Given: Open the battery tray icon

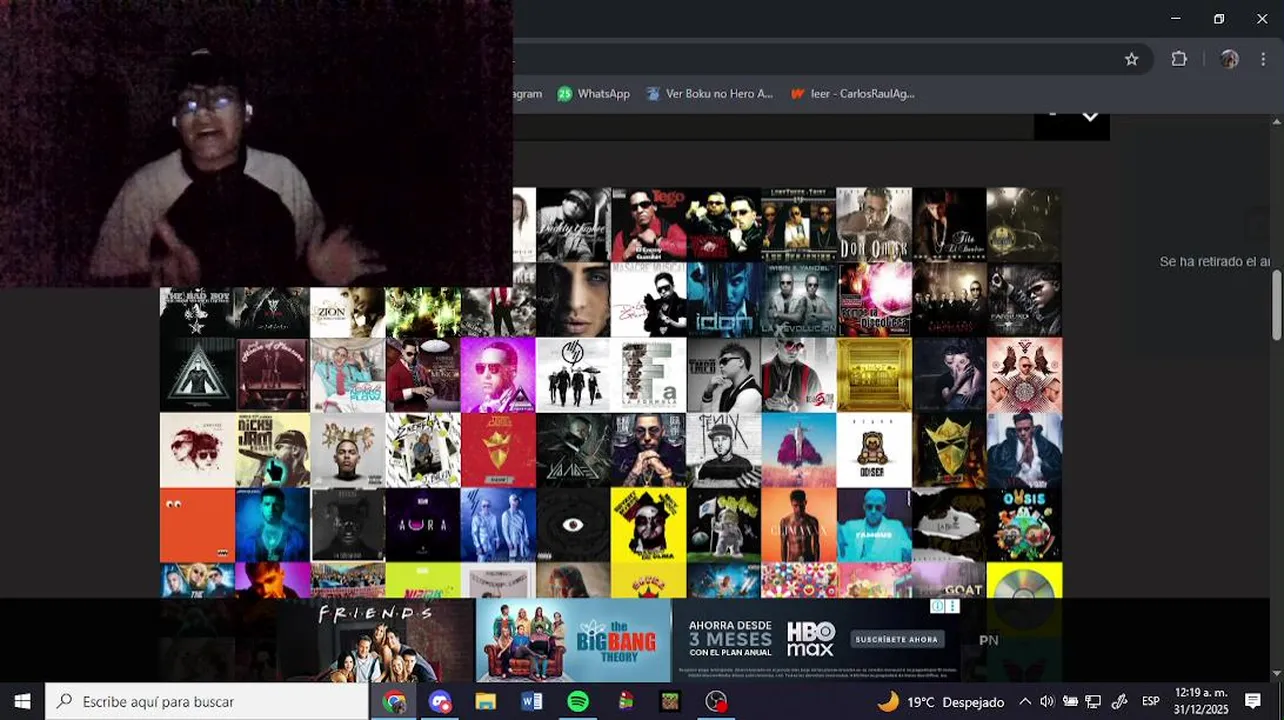Looking at the screenshot, I should click(x=1070, y=702).
